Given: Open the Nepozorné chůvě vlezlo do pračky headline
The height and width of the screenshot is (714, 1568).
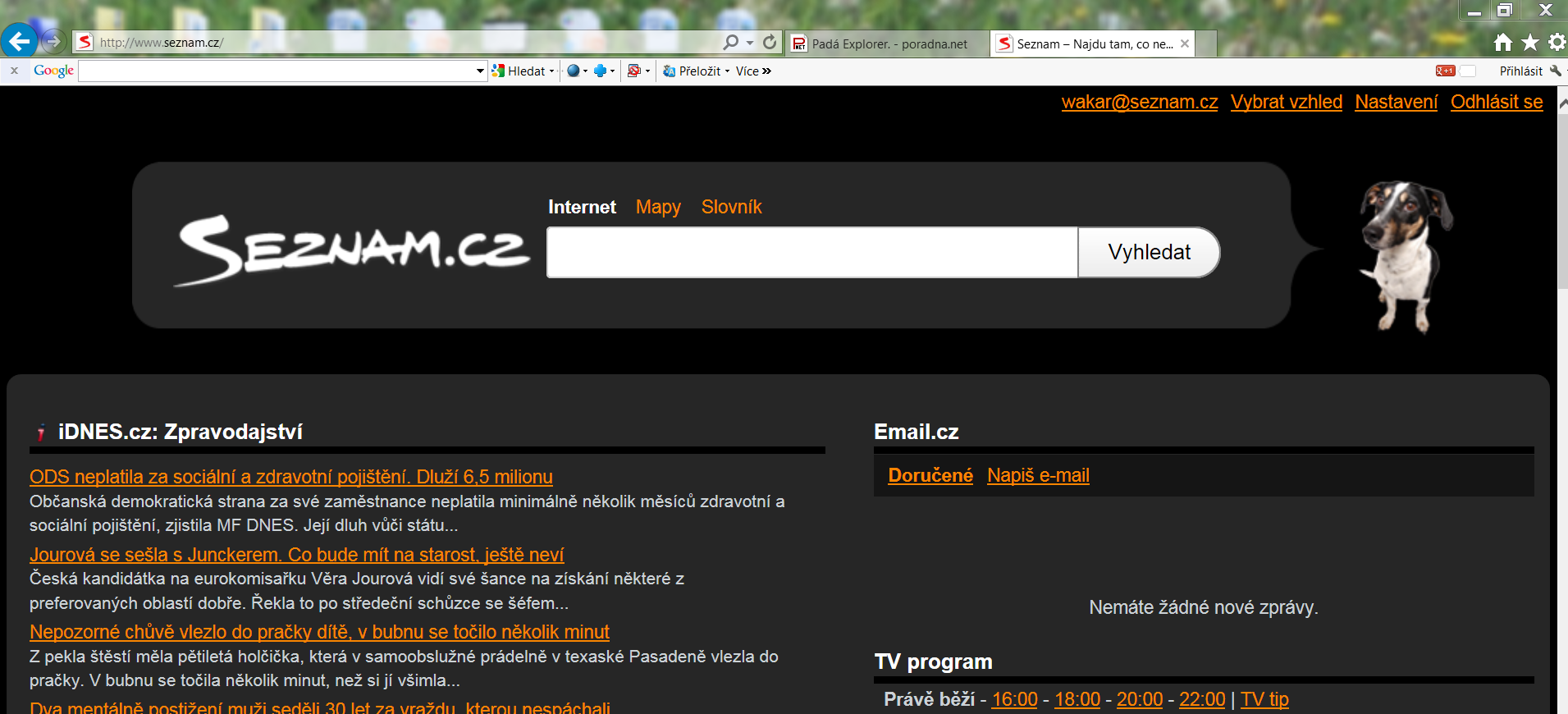Looking at the screenshot, I should (319, 632).
